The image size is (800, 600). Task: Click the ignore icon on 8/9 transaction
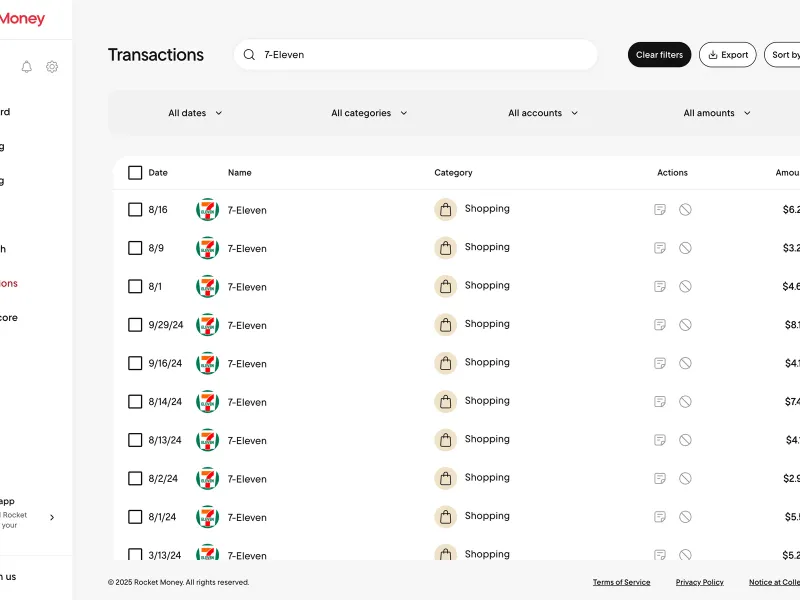685,248
